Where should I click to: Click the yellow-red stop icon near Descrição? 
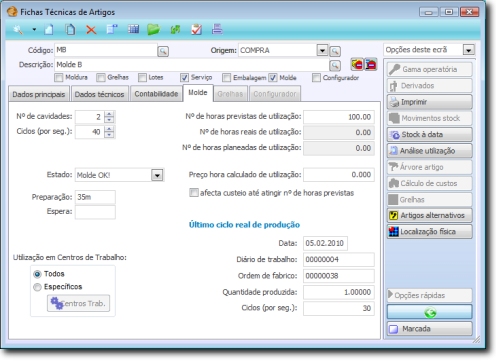[357, 64]
